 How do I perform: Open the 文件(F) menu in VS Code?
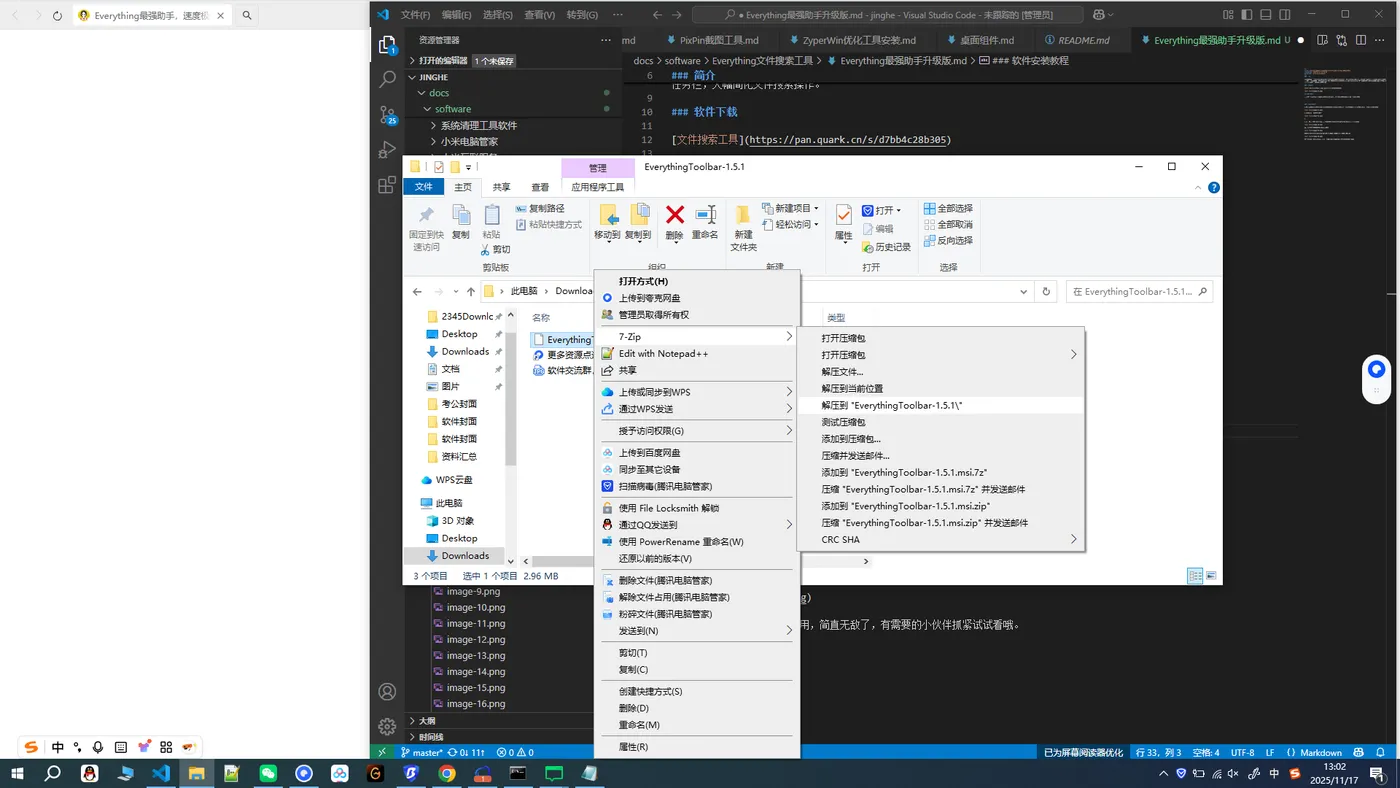point(415,15)
